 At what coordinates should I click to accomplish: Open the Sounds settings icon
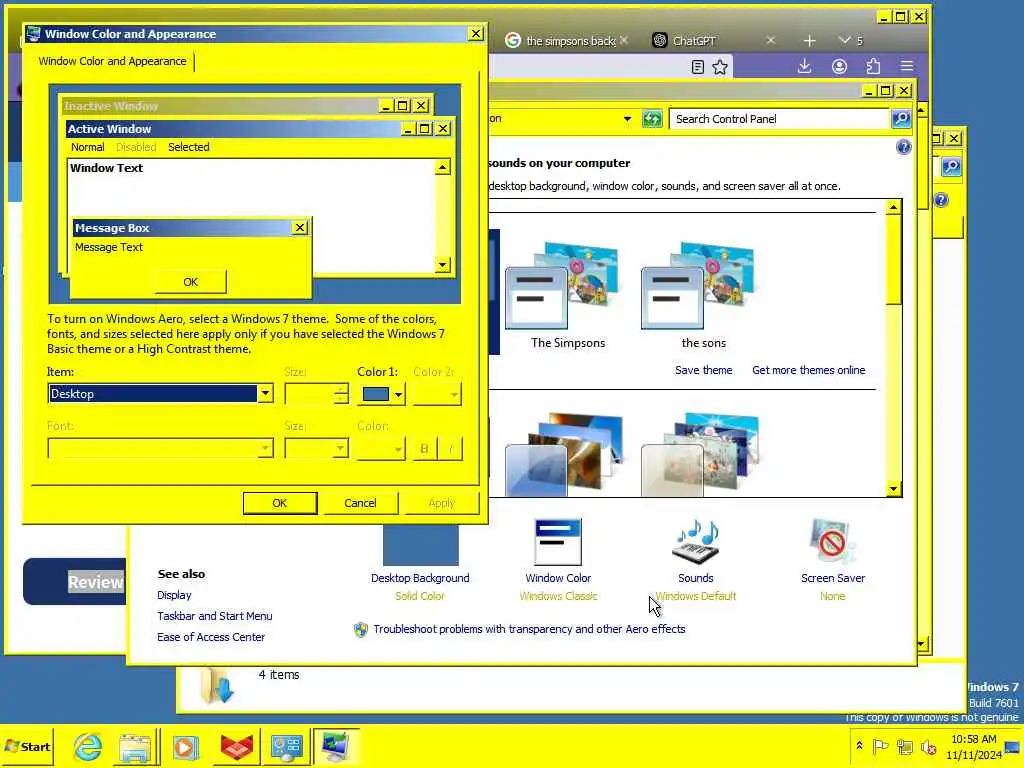pyautogui.click(x=696, y=542)
